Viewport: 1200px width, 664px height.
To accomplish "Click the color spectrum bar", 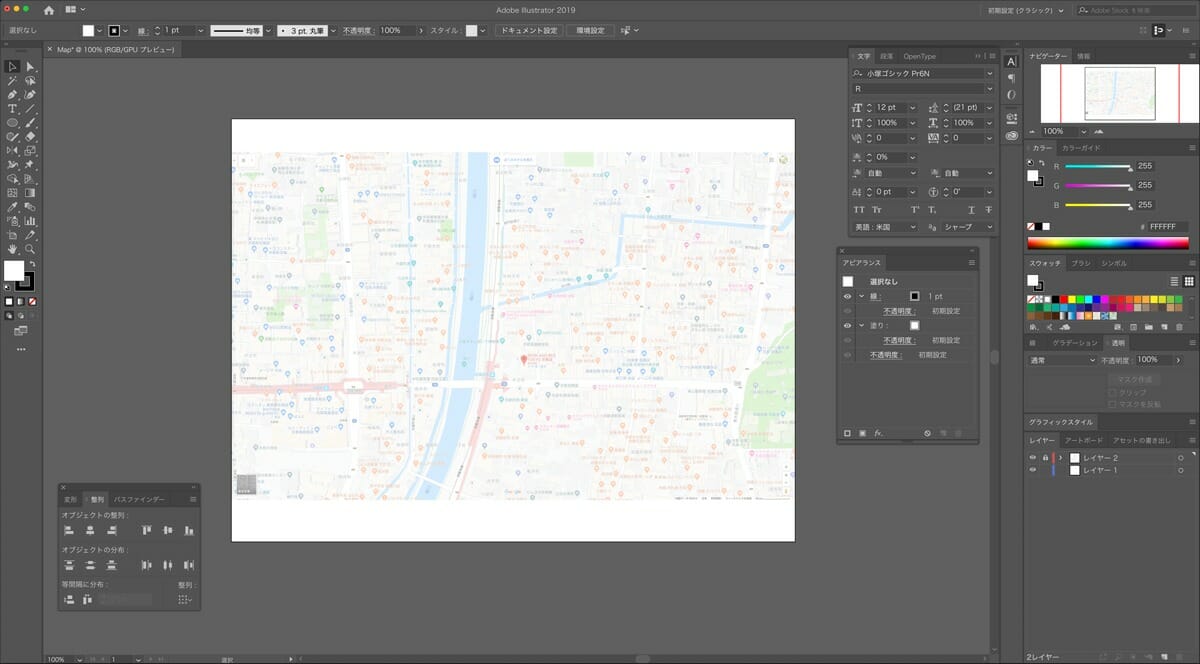I will (1108, 242).
